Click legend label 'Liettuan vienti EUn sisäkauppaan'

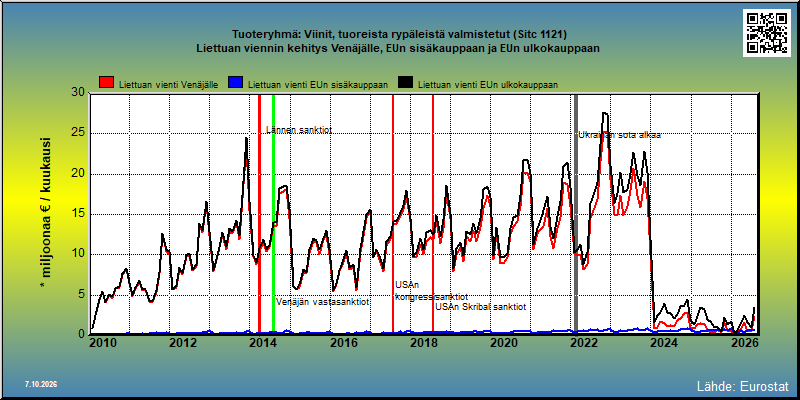coord(318,85)
